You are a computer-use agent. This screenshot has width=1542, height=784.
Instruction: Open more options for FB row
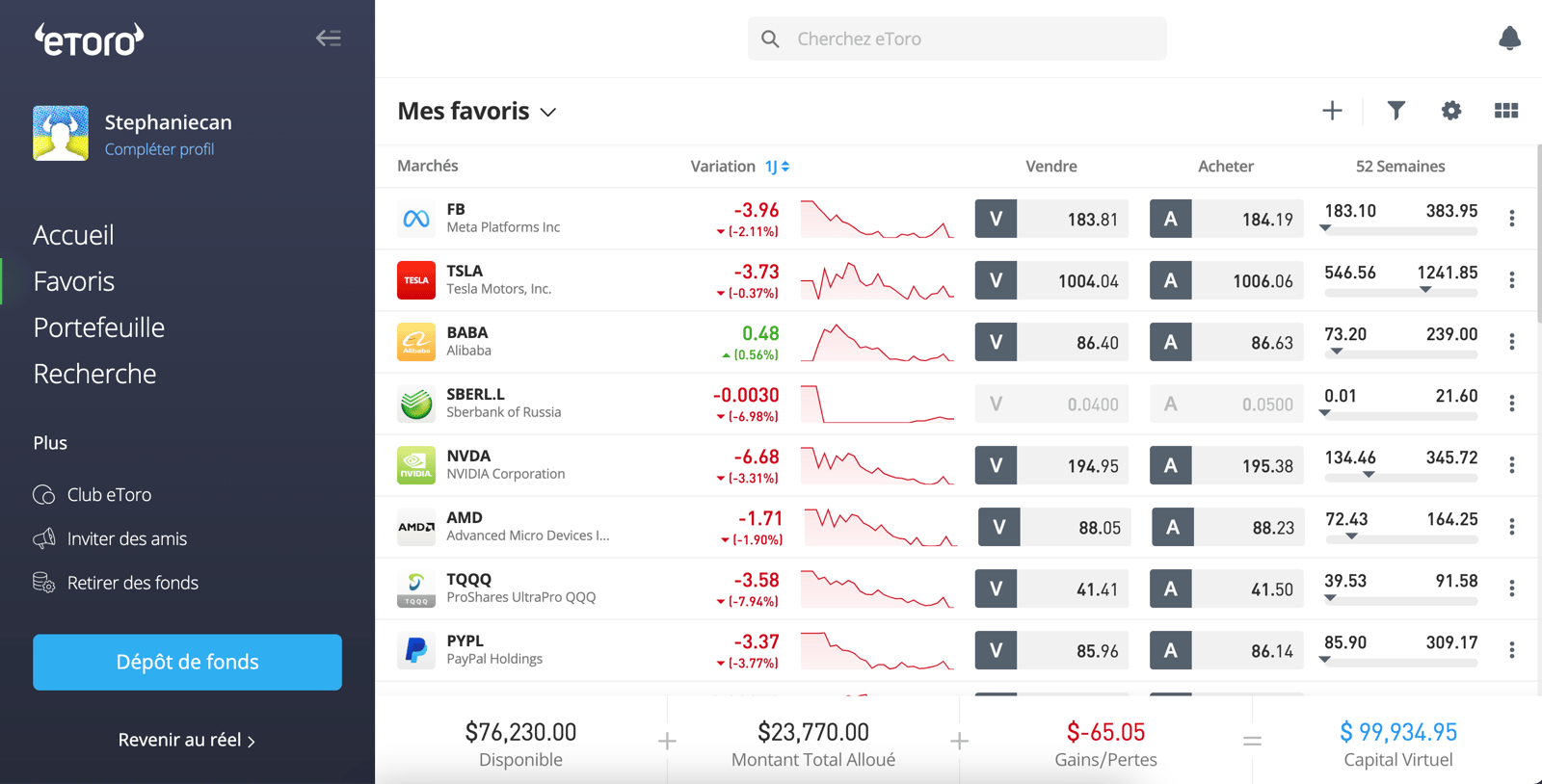click(1512, 219)
